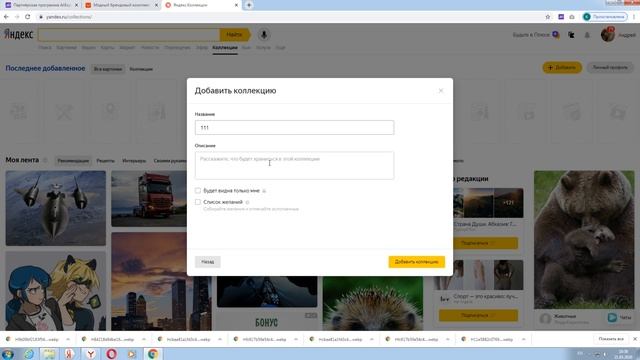Viewport: 640px width, 360px height.
Task: Check Список желаний checkbox
Action: click(x=198, y=202)
